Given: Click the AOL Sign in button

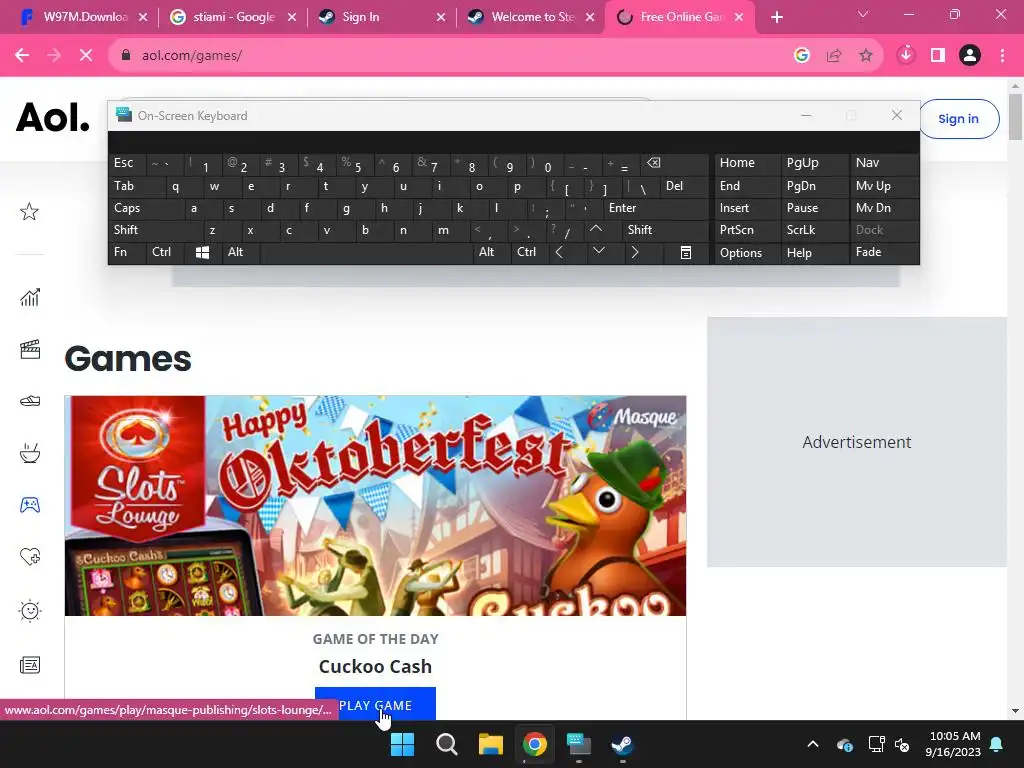Looking at the screenshot, I should (959, 119).
